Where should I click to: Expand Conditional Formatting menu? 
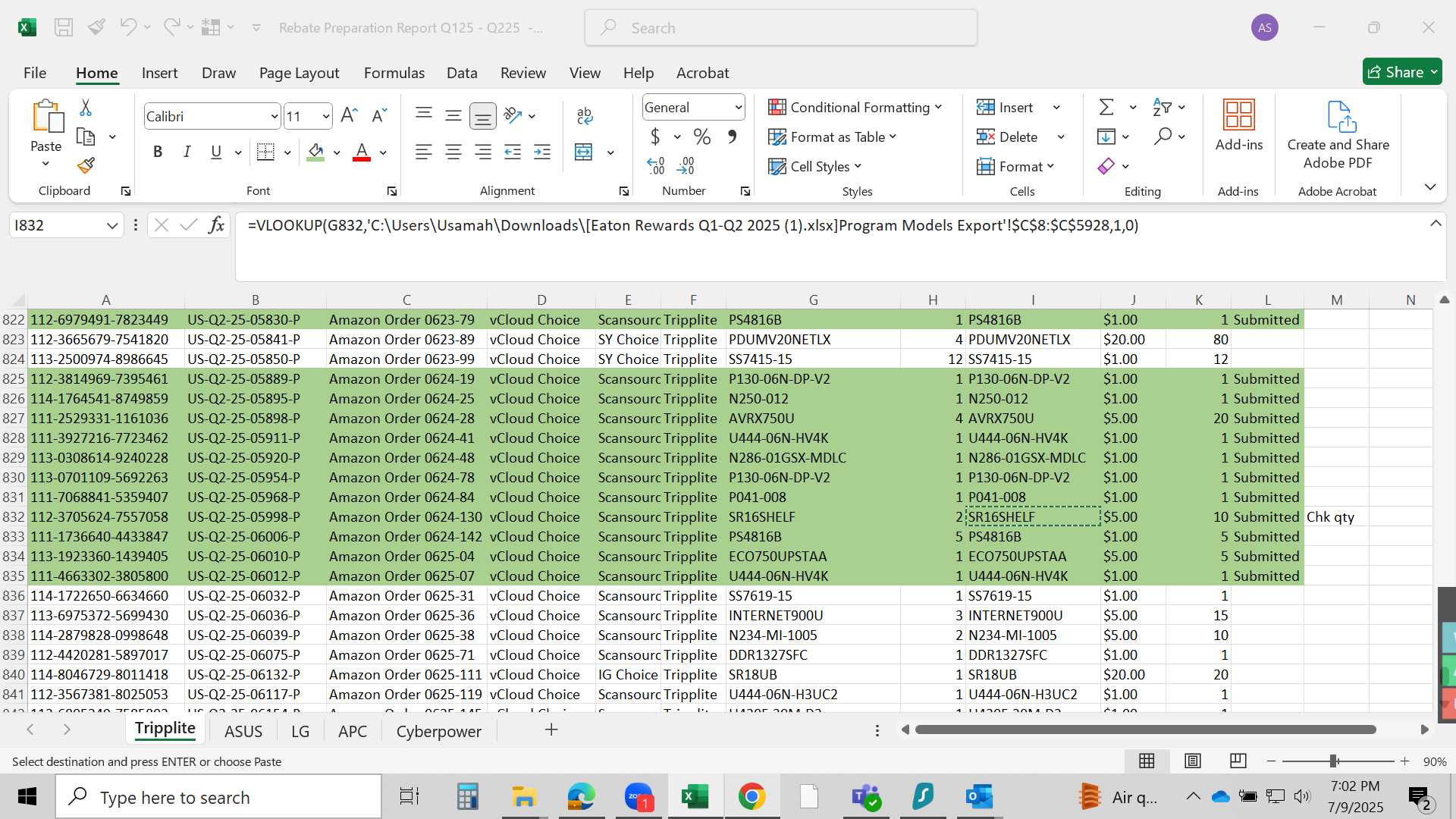point(855,108)
